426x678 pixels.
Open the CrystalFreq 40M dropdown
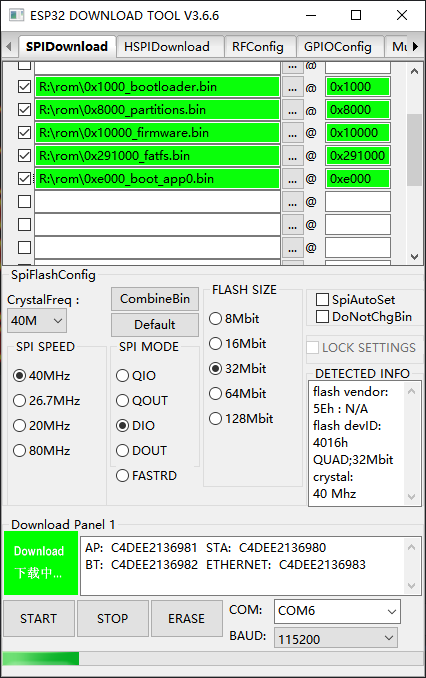pos(37,321)
